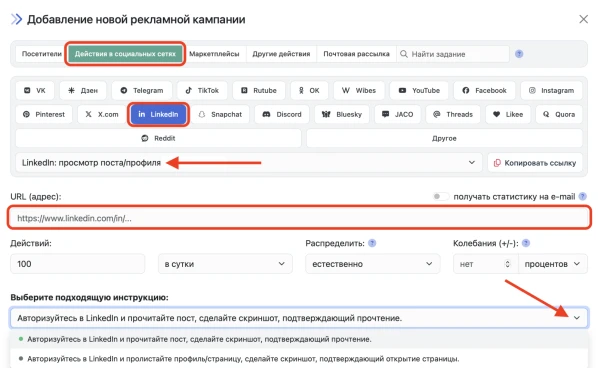Click the help icon next to task search
Viewport: 598px width, 368px height.
(519, 54)
